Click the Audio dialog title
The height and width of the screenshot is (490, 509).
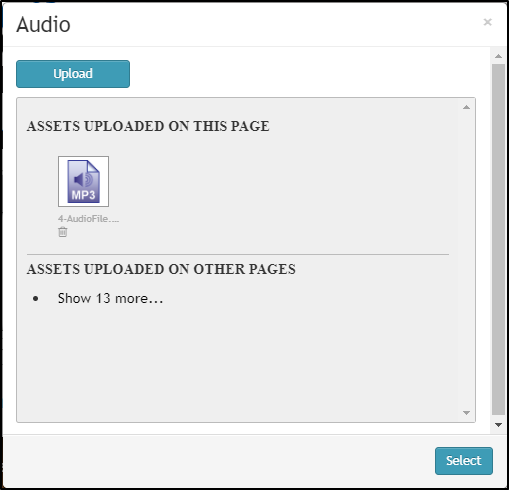click(x=43, y=24)
